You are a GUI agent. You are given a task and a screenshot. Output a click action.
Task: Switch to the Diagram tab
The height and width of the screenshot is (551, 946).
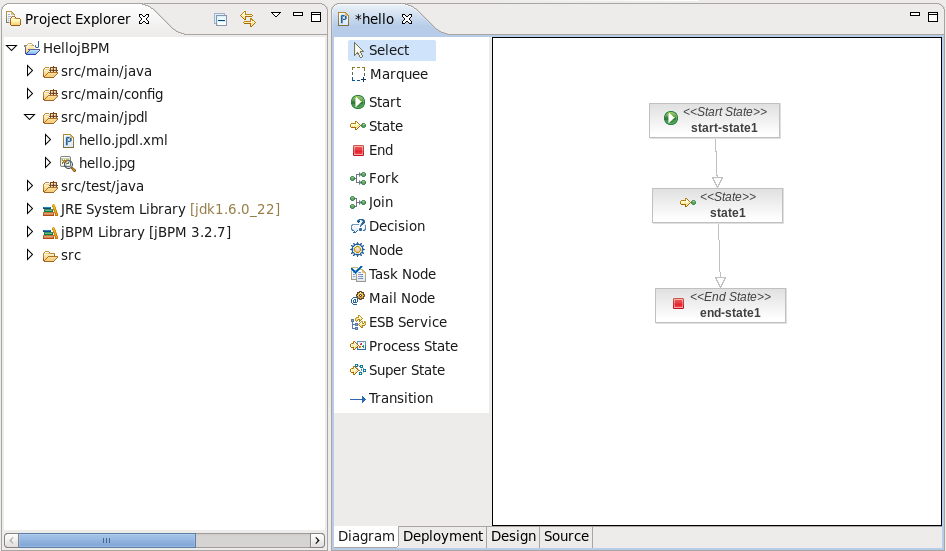click(366, 536)
